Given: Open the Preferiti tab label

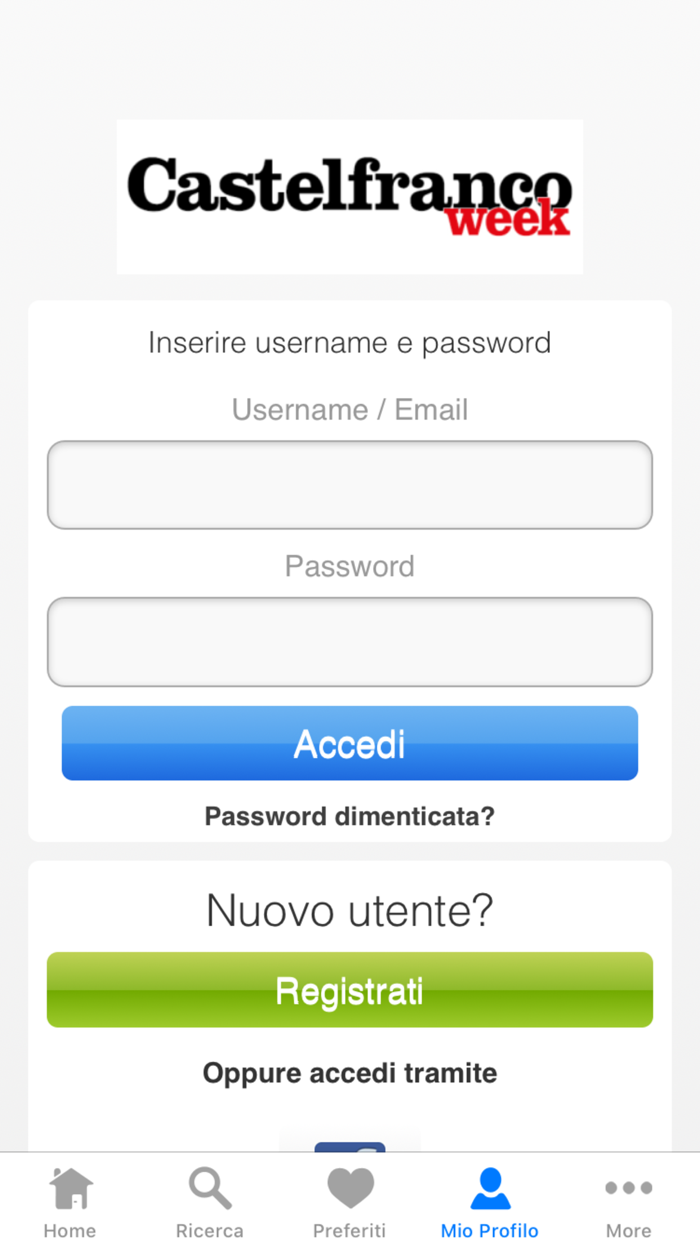Looking at the screenshot, I should (x=350, y=1230).
